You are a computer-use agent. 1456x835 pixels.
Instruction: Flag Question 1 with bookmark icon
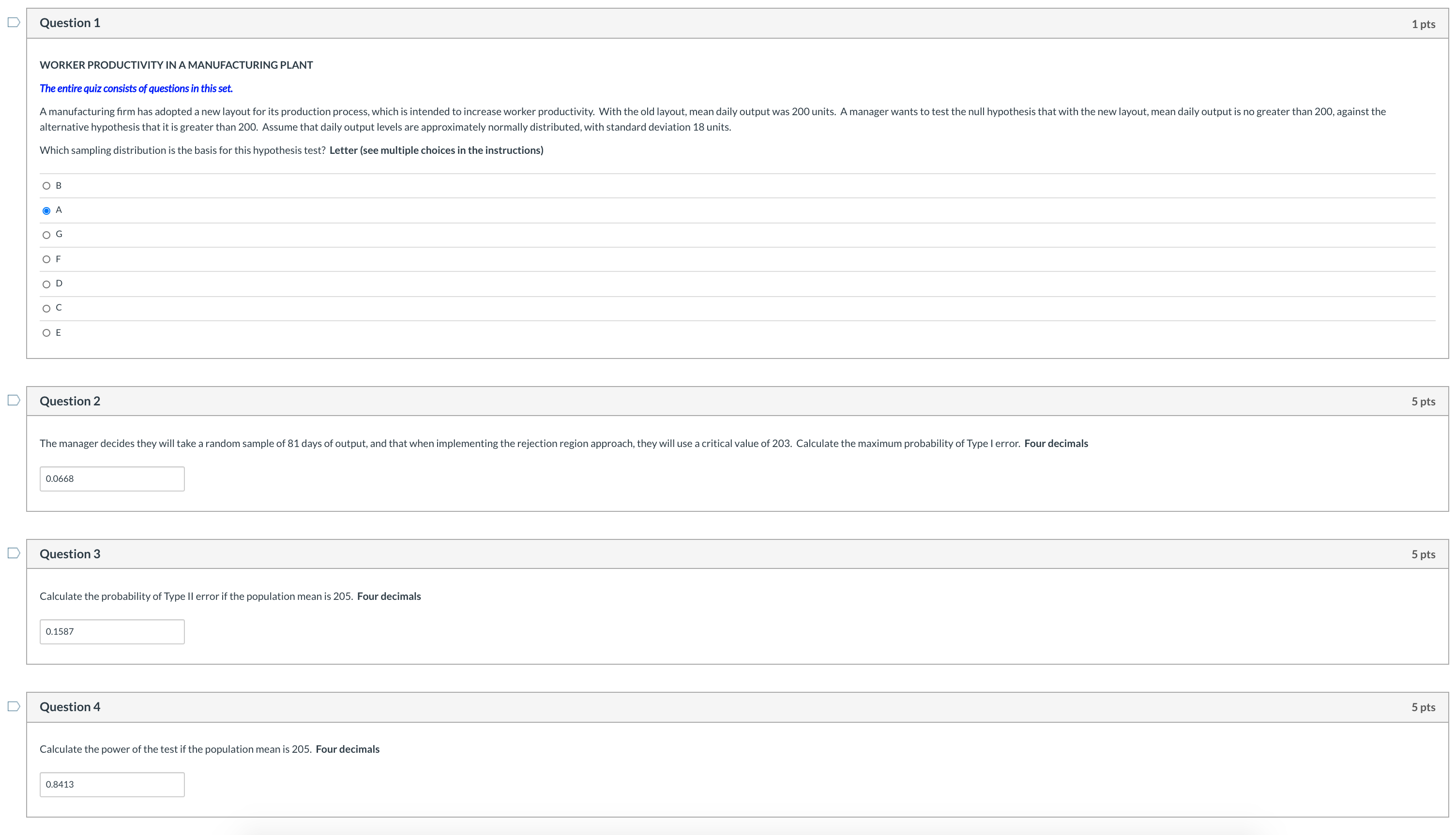14,22
